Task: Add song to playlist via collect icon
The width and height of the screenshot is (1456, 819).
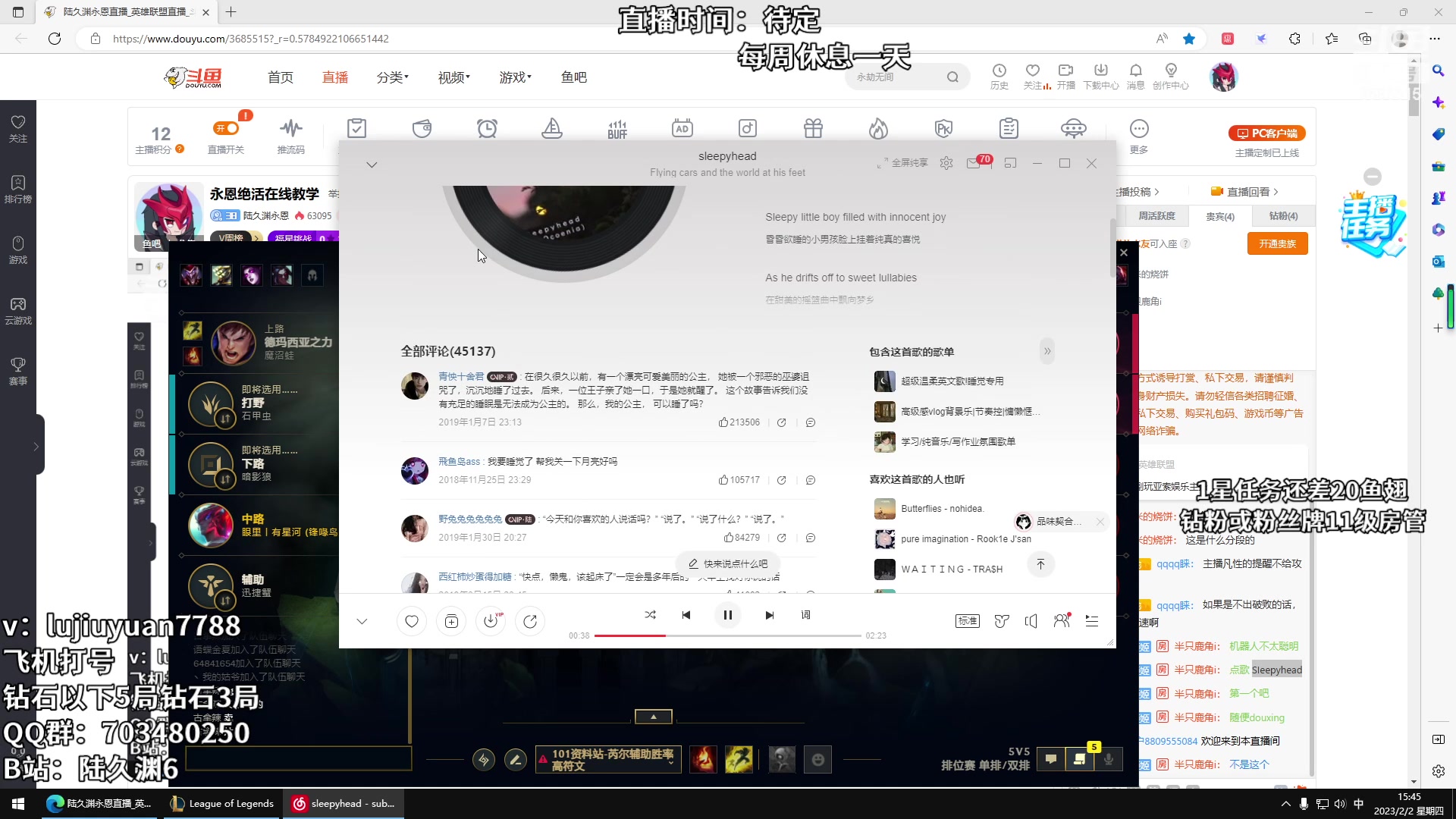Action: pyautogui.click(x=451, y=622)
